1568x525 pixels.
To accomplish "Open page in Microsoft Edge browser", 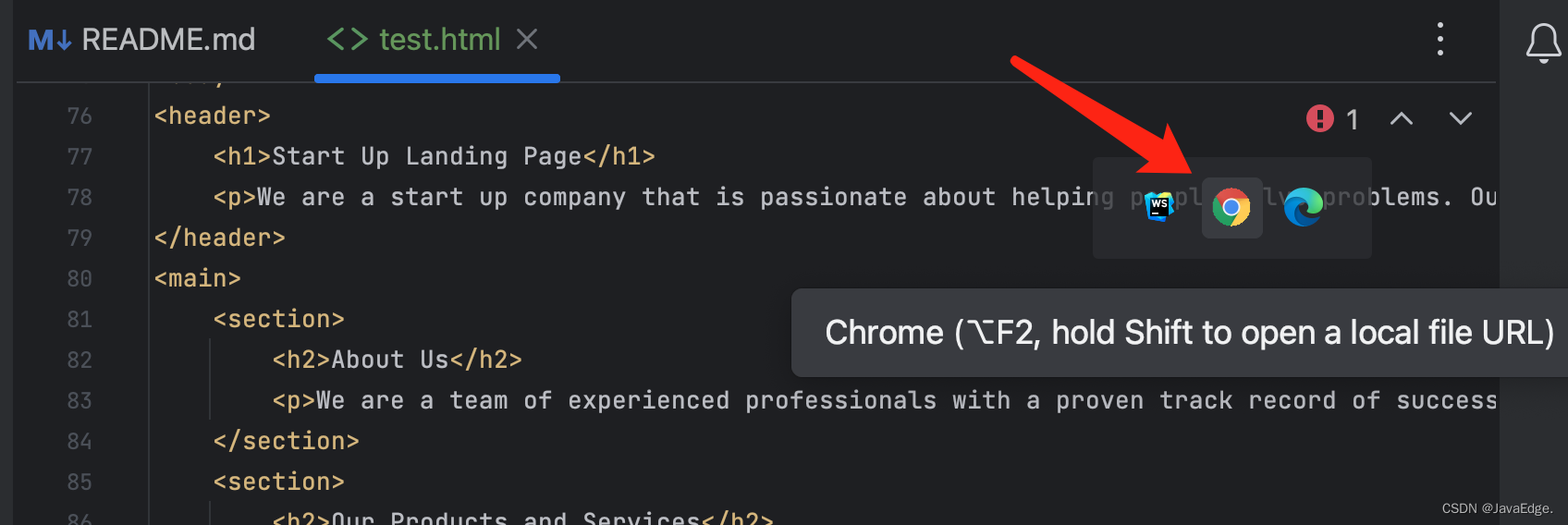I will [1303, 208].
